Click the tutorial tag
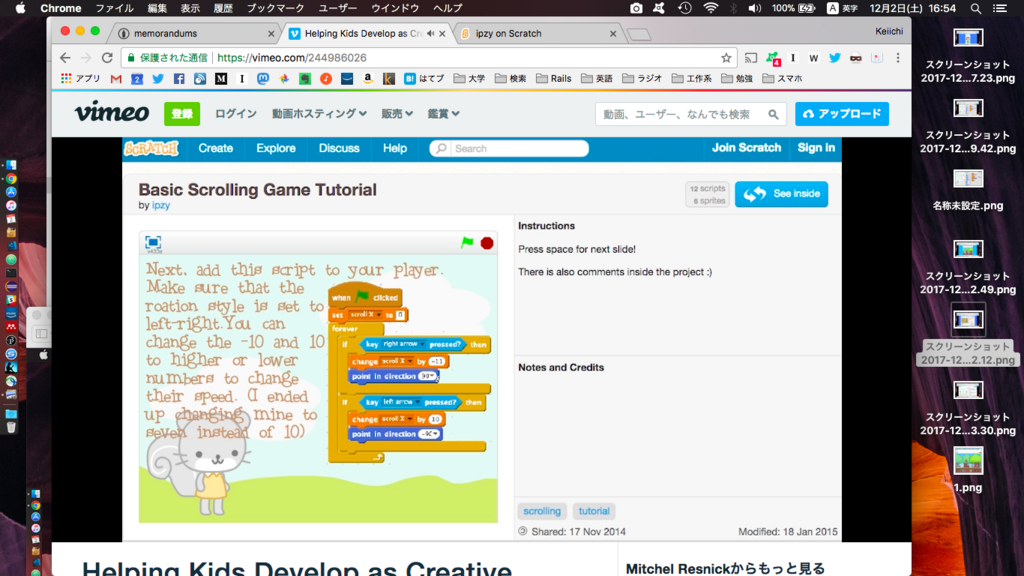The width and height of the screenshot is (1024, 576). coord(594,511)
